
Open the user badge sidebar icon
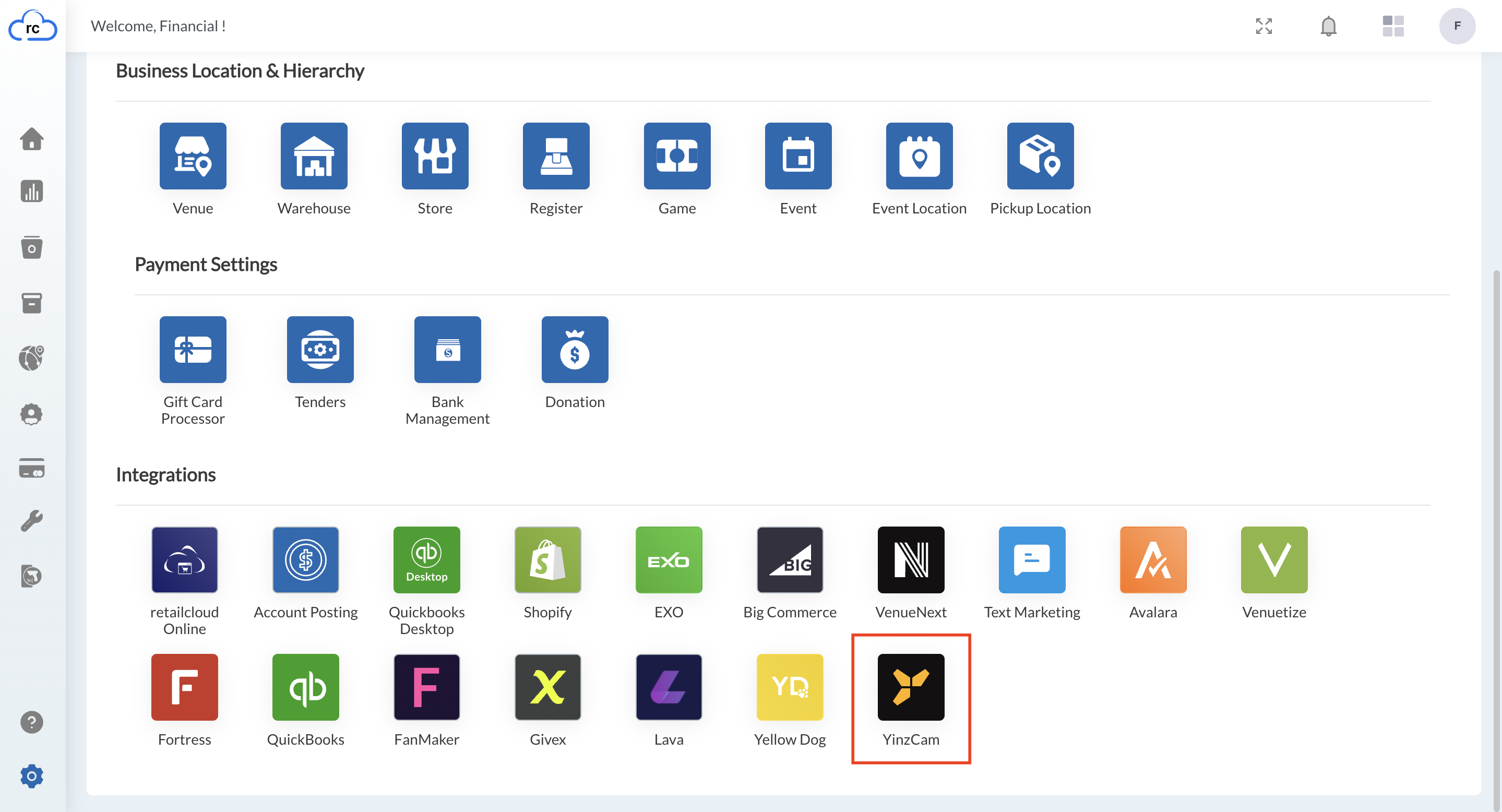pos(31,414)
